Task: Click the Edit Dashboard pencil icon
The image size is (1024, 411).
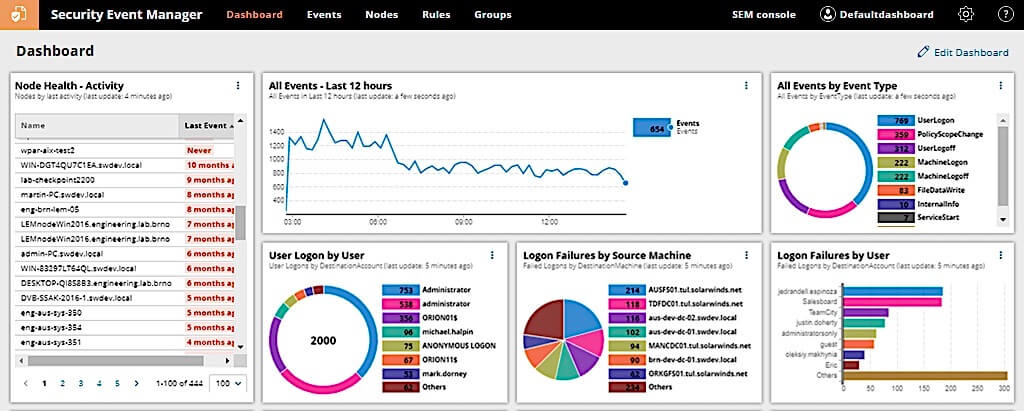Action: pyautogui.click(x=923, y=52)
